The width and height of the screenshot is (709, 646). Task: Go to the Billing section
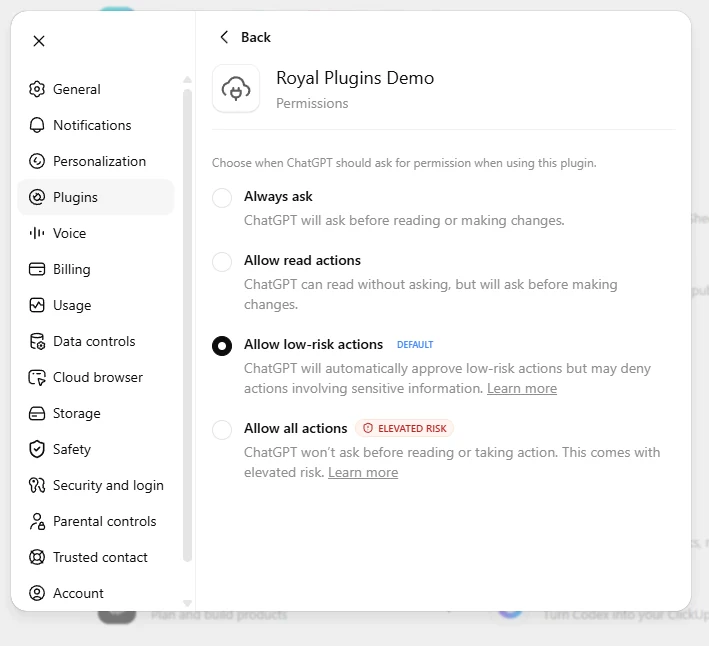click(x=96, y=269)
